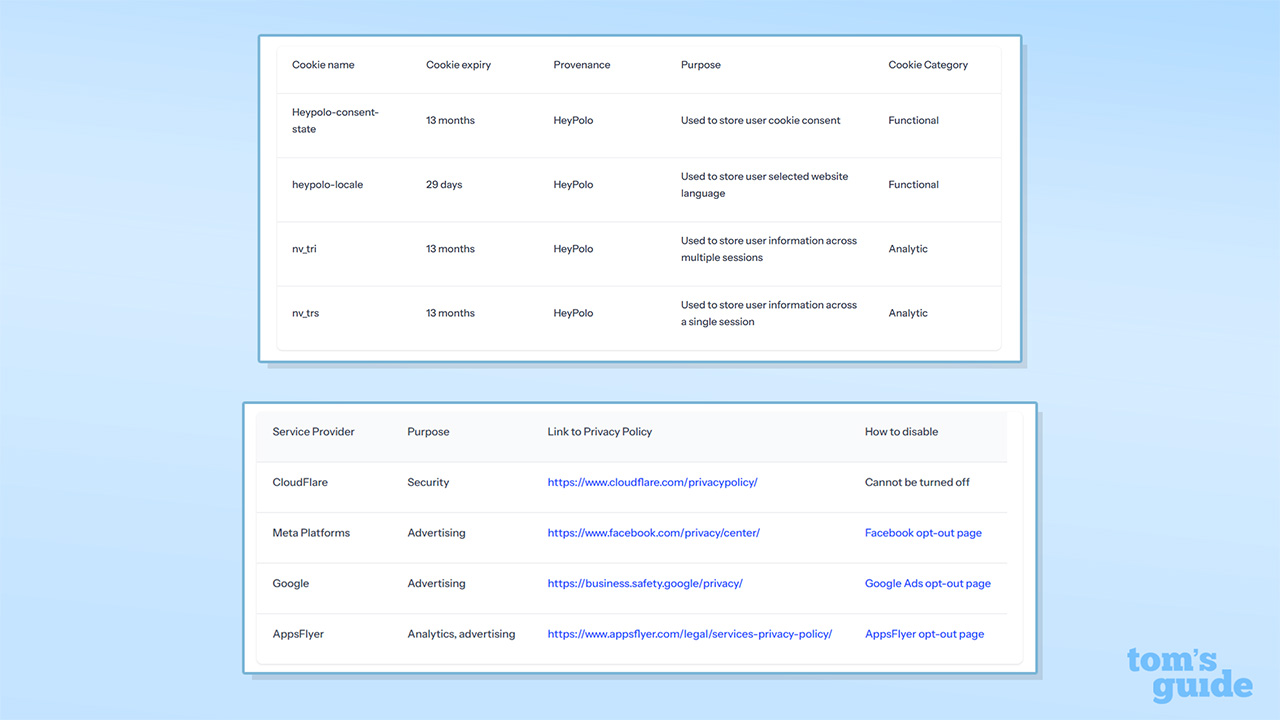Viewport: 1280px width, 720px height.
Task: Open the CloudFlare privacy policy link
Action: [653, 482]
